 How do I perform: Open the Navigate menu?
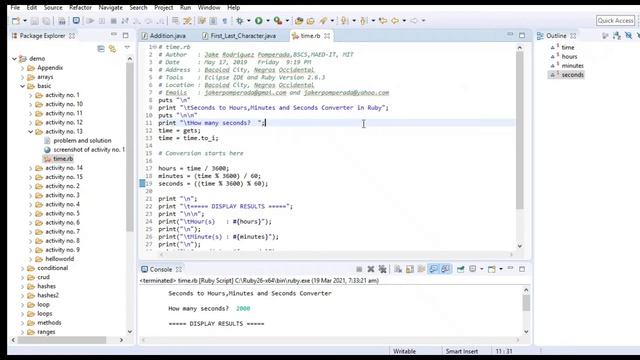coord(111,7)
